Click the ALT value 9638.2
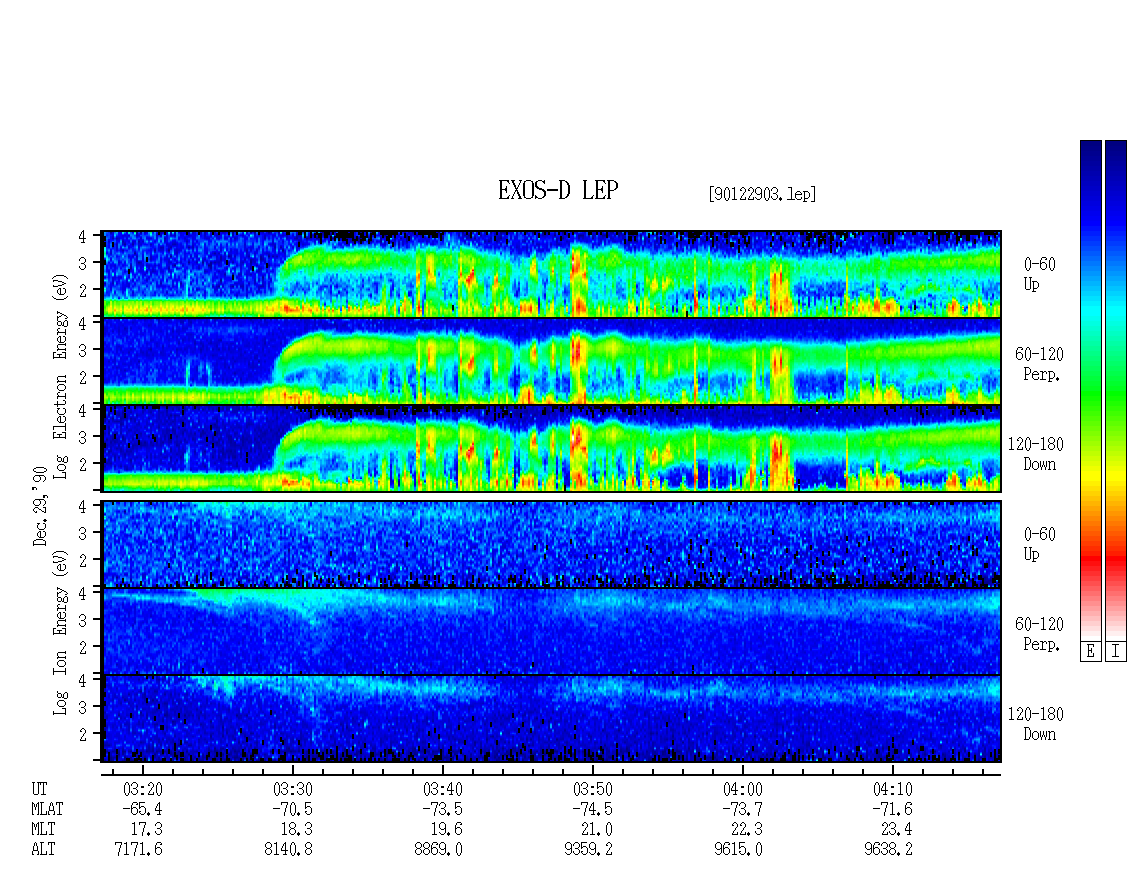The height and width of the screenshot is (875, 1130). coord(888,850)
